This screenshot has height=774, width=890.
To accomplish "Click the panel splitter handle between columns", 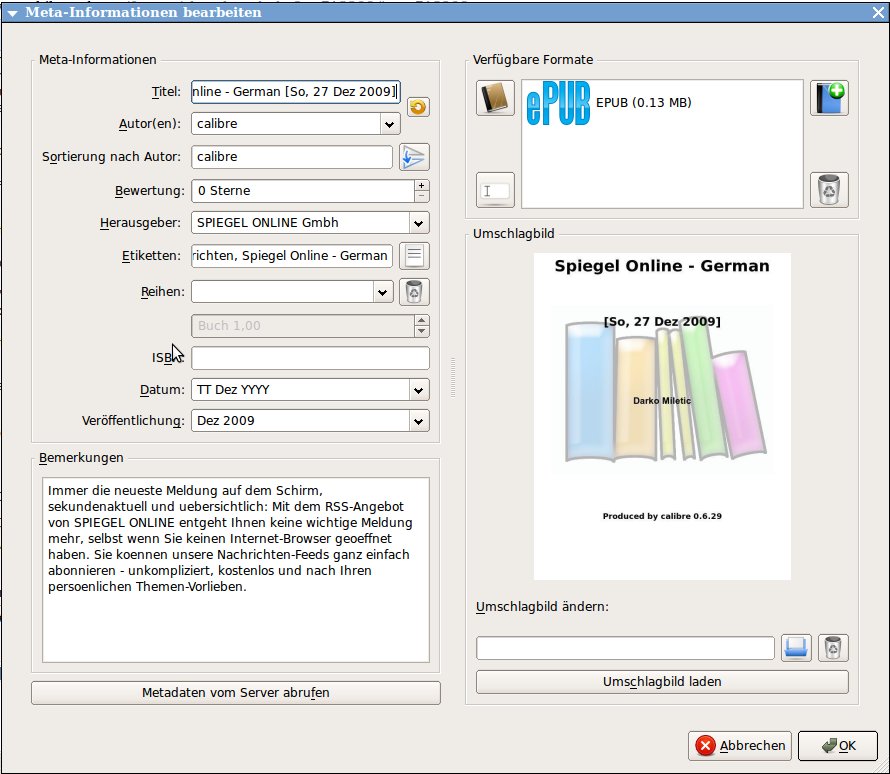I will 453,377.
